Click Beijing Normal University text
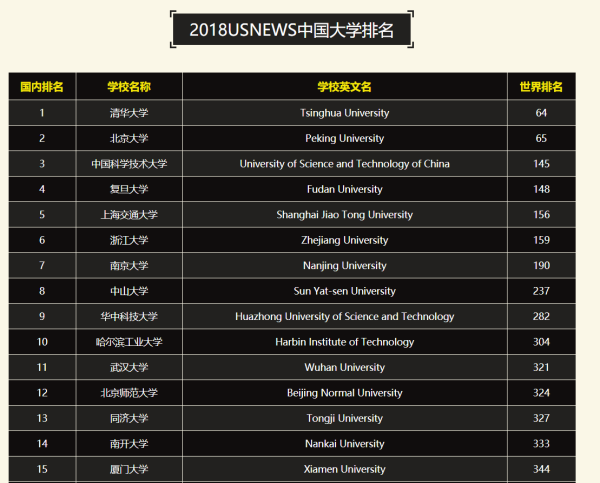This screenshot has width=600, height=483. pyautogui.click(x=344, y=393)
